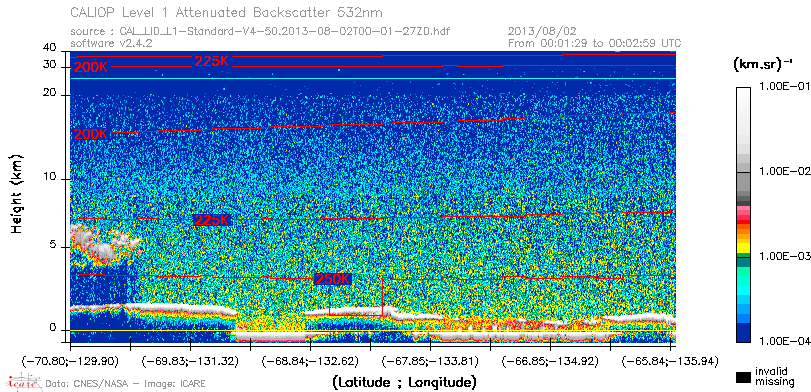Click the 'From 00:01:29 to 00:02:59 UTC' text
Image resolution: width=811 pixels, height=392 pixels.
tap(595, 43)
